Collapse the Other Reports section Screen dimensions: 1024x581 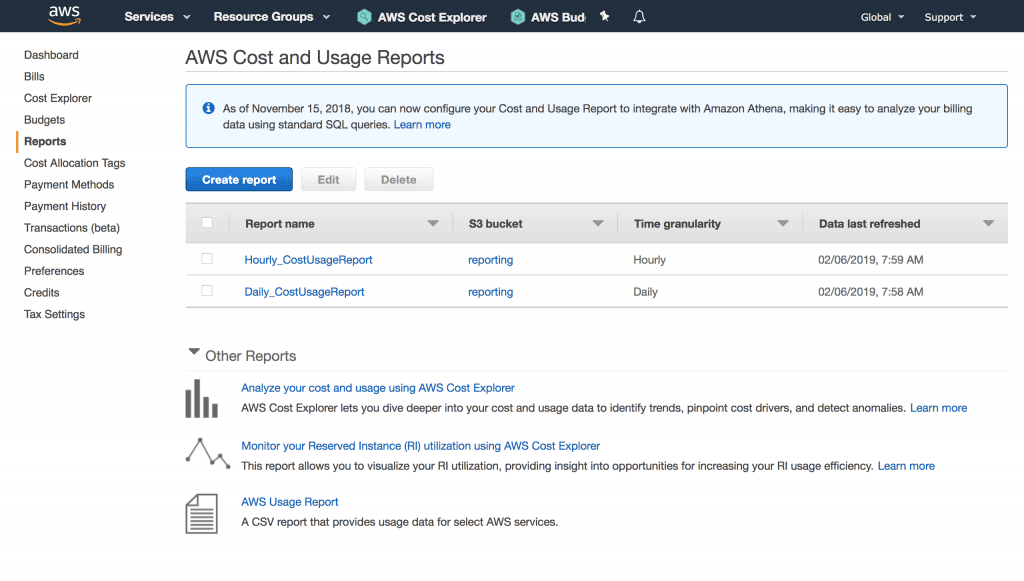click(x=193, y=351)
